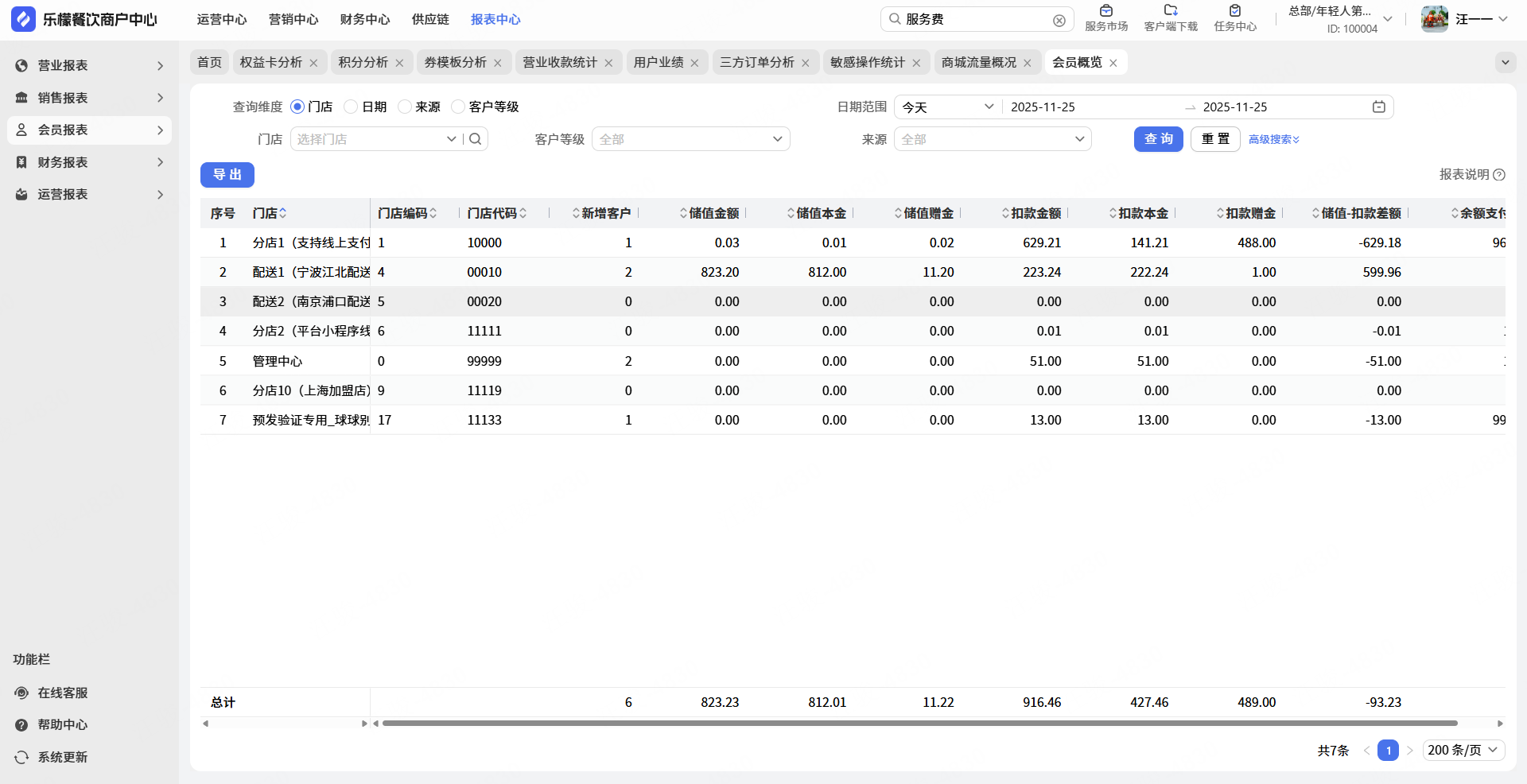Image resolution: width=1527 pixels, height=784 pixels.
Task: Open the 服务市场 service market icon
Action: click(x=1105, y=11)
